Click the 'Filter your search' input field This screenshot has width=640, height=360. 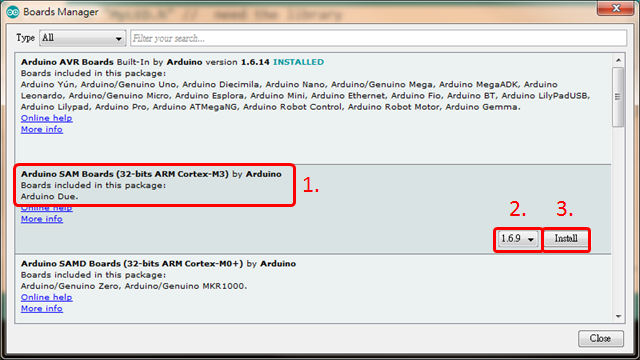[378, 38]
